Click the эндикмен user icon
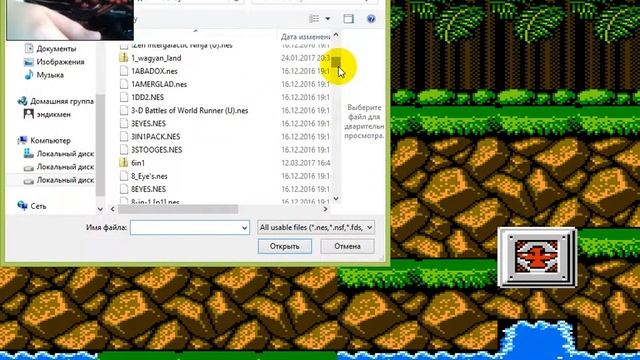The image size is (640, 360). pyautogui.click(x=29, y=114)
